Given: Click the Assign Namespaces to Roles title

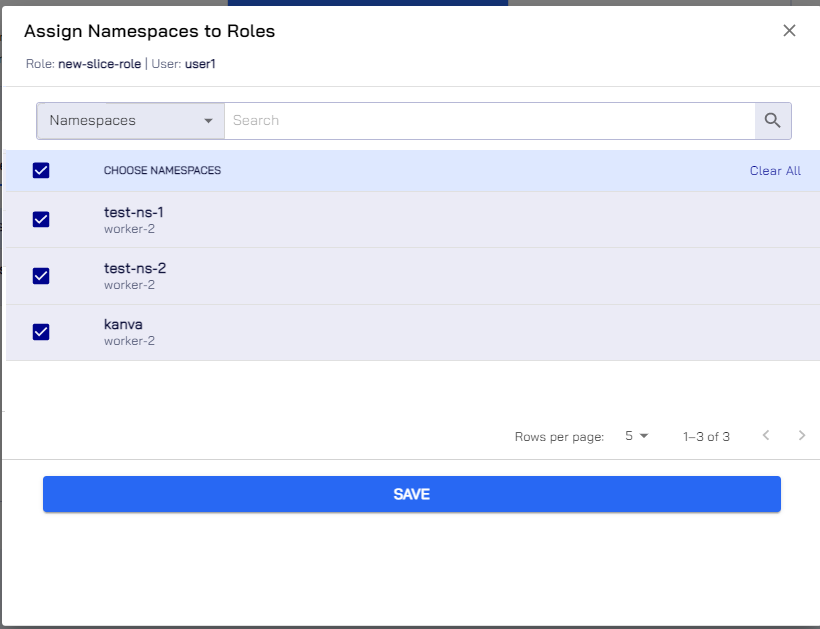Looking at the screenshot, I should pyautogui.click(x=150, y=31).
